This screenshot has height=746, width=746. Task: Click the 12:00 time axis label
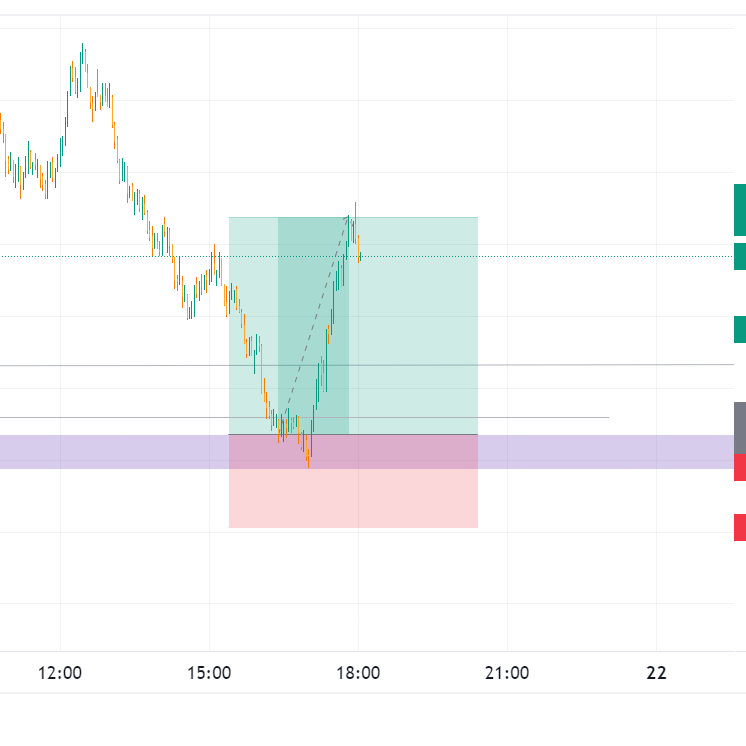coord(60,673)
